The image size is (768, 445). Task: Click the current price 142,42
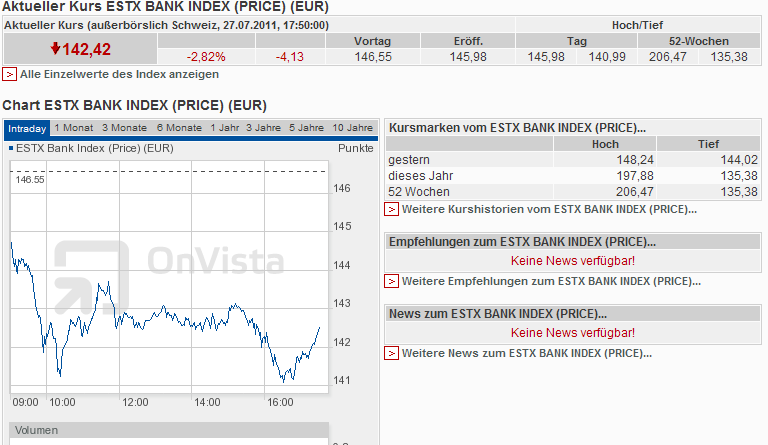[86, 49]
